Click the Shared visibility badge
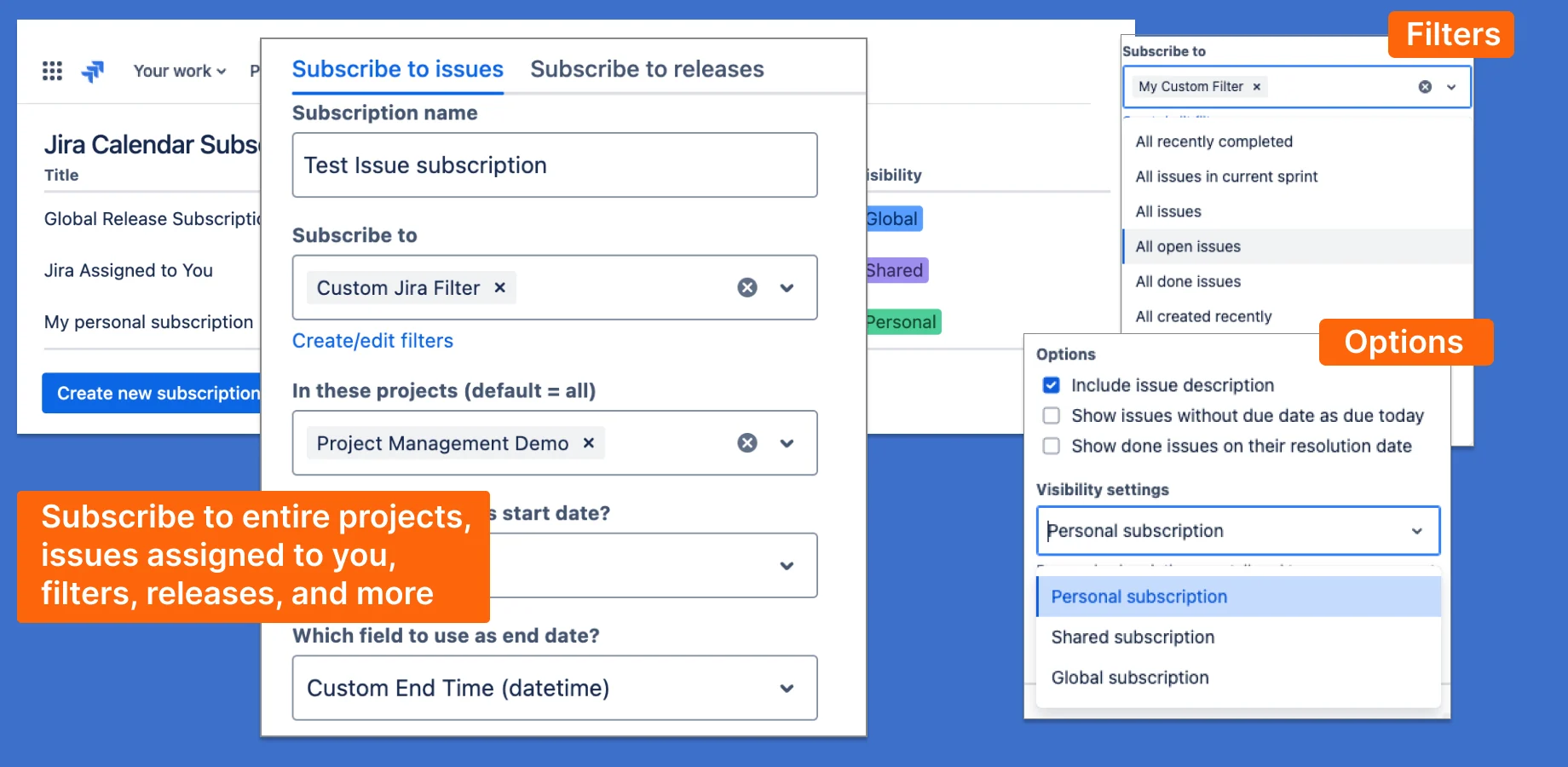 tap(896, 270)
